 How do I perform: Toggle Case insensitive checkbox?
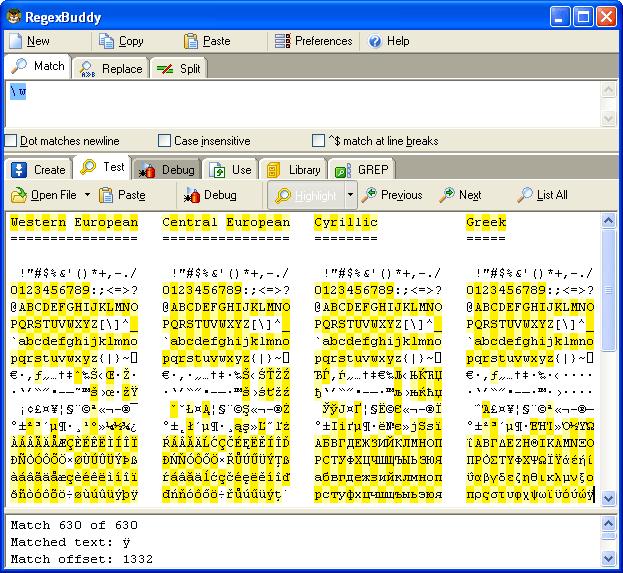pos(164,141)
